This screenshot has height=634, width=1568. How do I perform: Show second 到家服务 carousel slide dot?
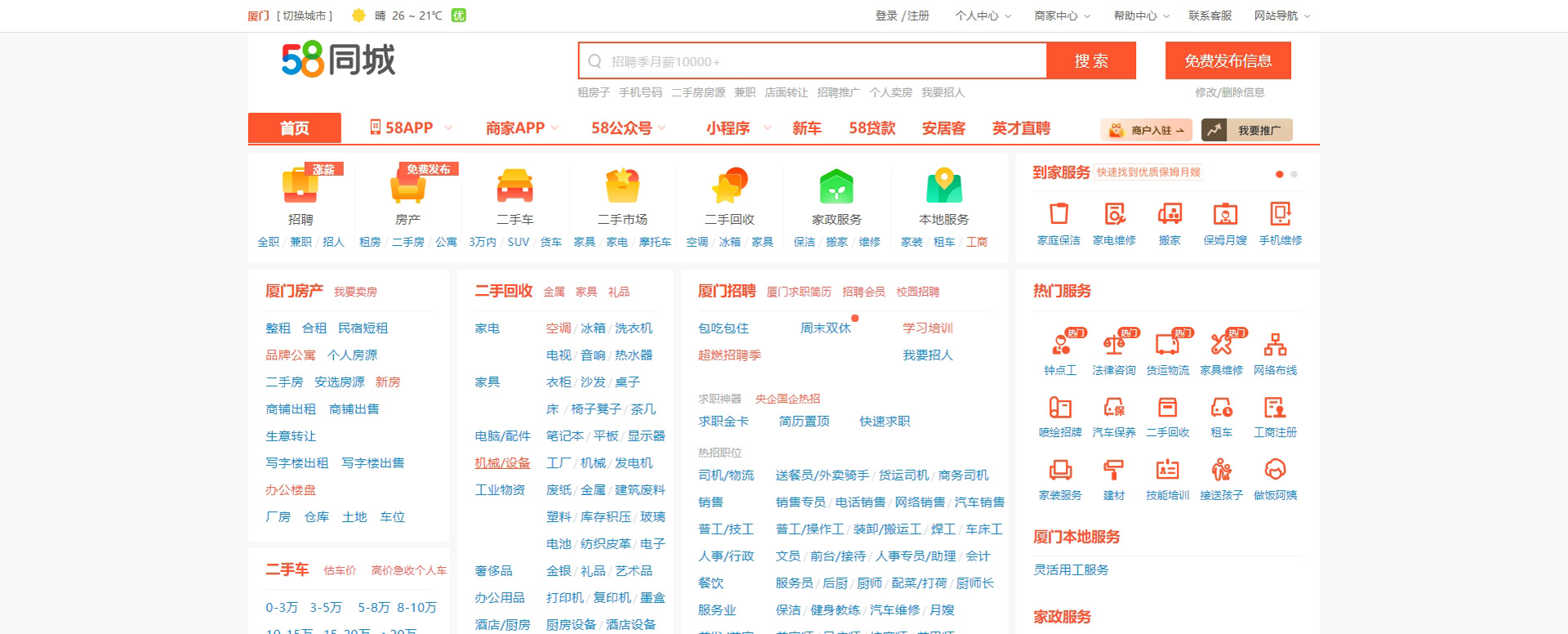[x=1294, y=174]
